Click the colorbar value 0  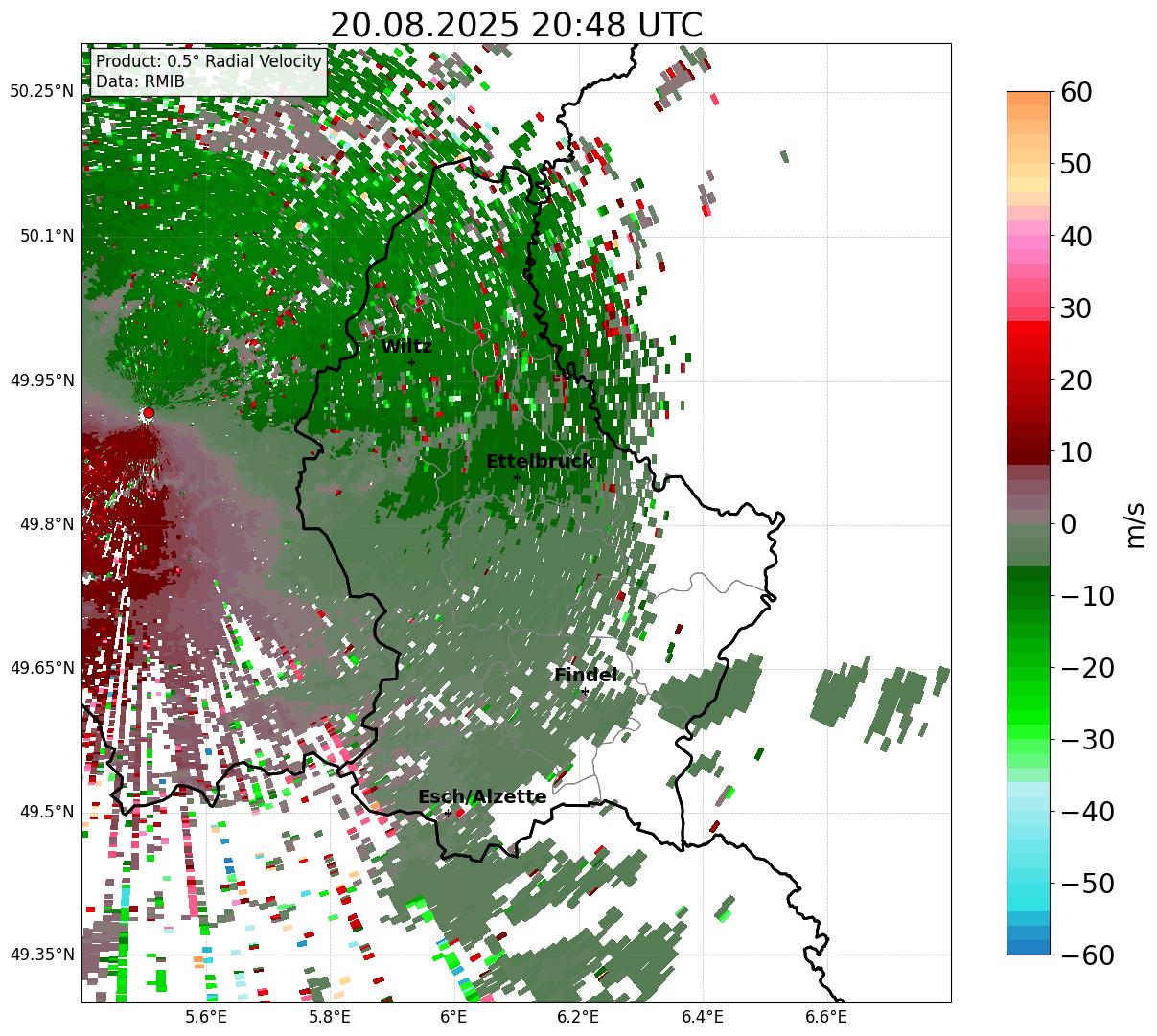(1067, 524)
